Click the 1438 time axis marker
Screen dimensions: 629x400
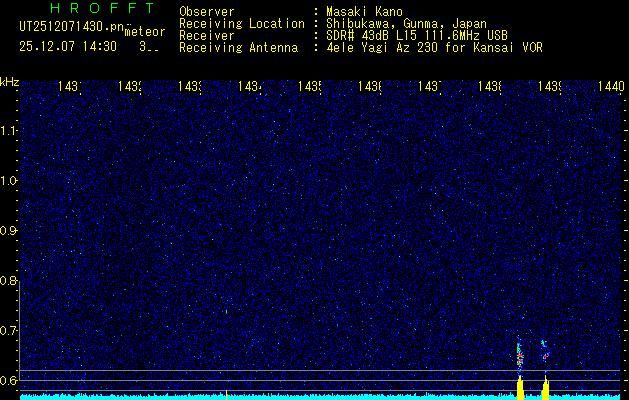490,86
